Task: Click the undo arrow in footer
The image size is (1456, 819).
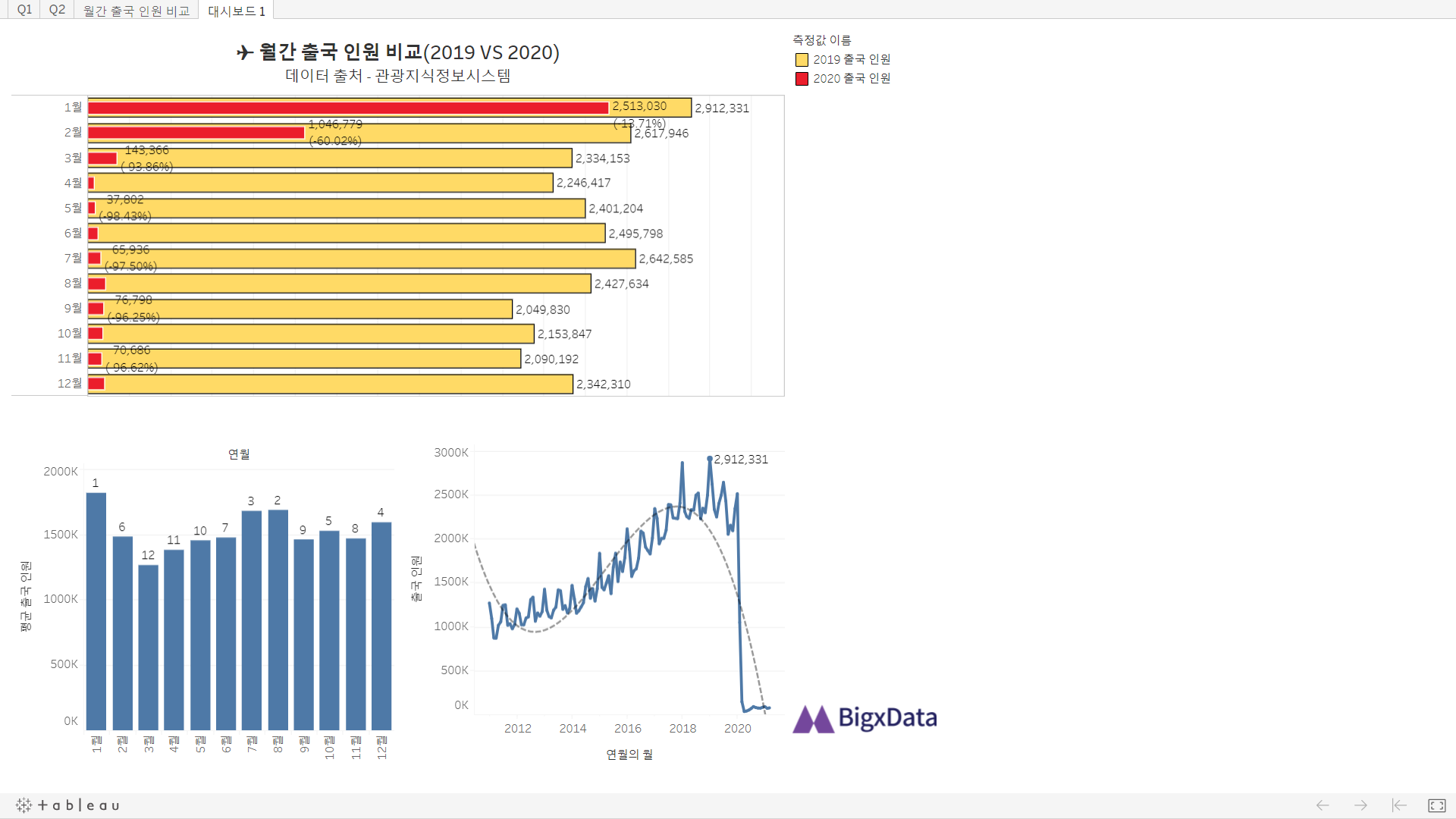Action: pos(1323,805)
